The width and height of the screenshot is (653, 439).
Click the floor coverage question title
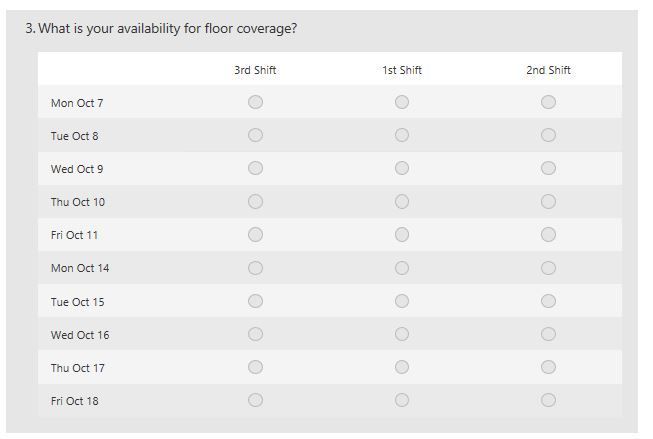(x=161, y=28)
